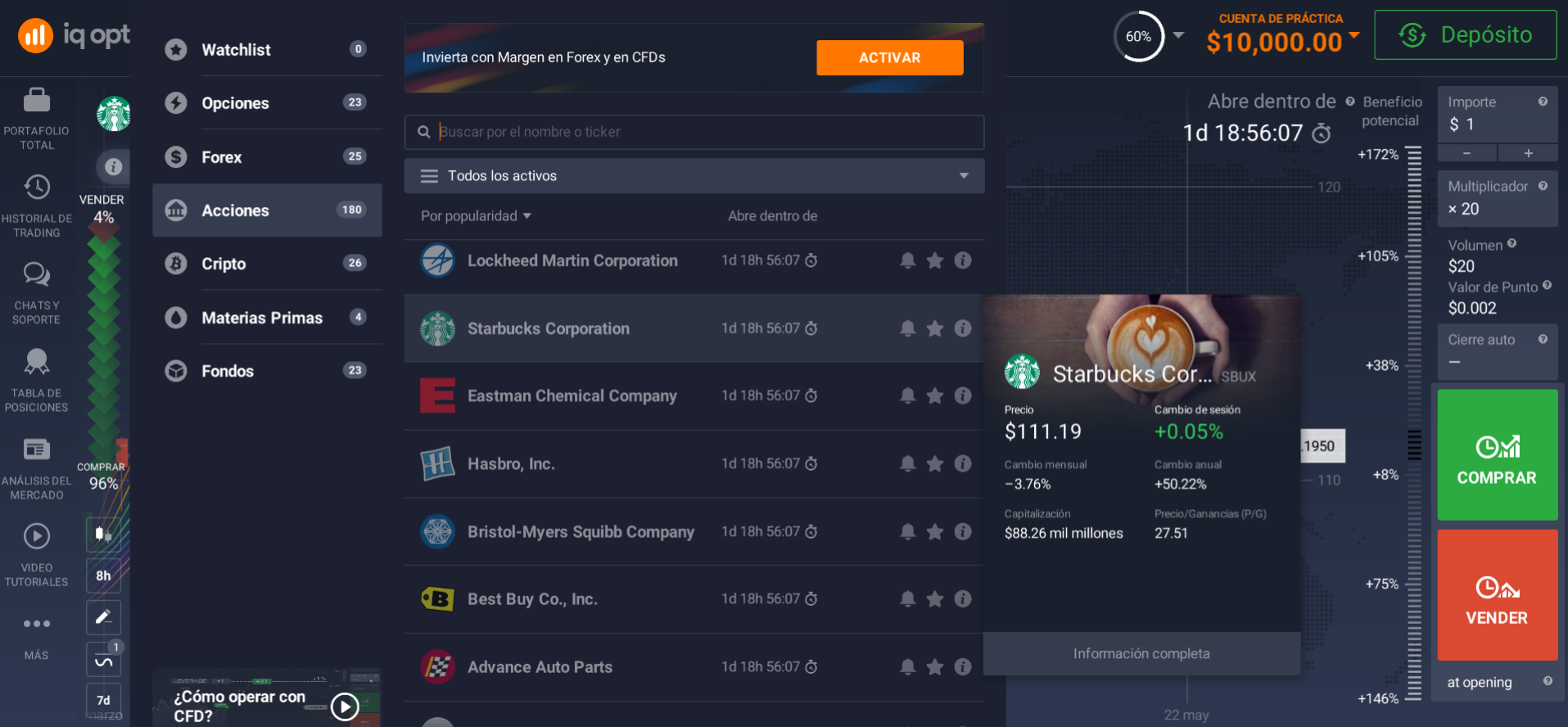Click the ACTIVAR button
This screenshot has width=1568, height=727.
890,57
